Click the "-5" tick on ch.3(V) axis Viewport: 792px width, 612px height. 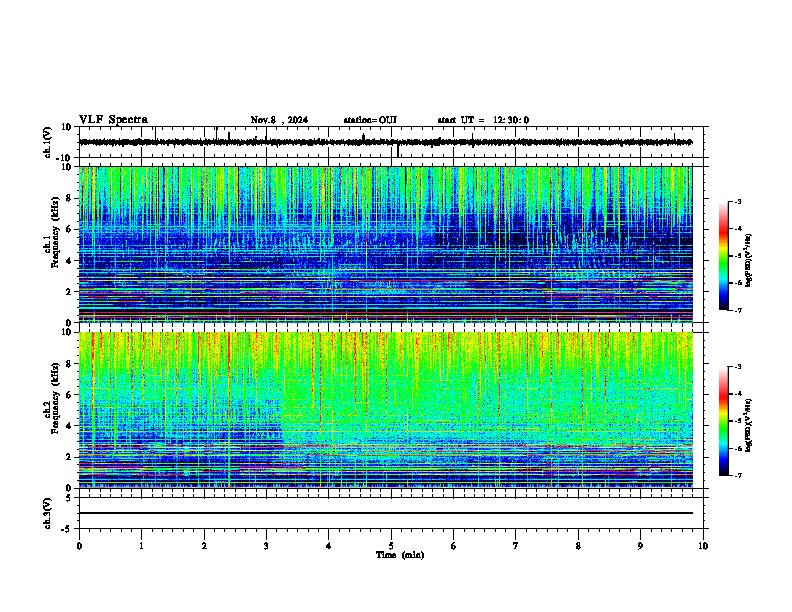pos(67,529)
